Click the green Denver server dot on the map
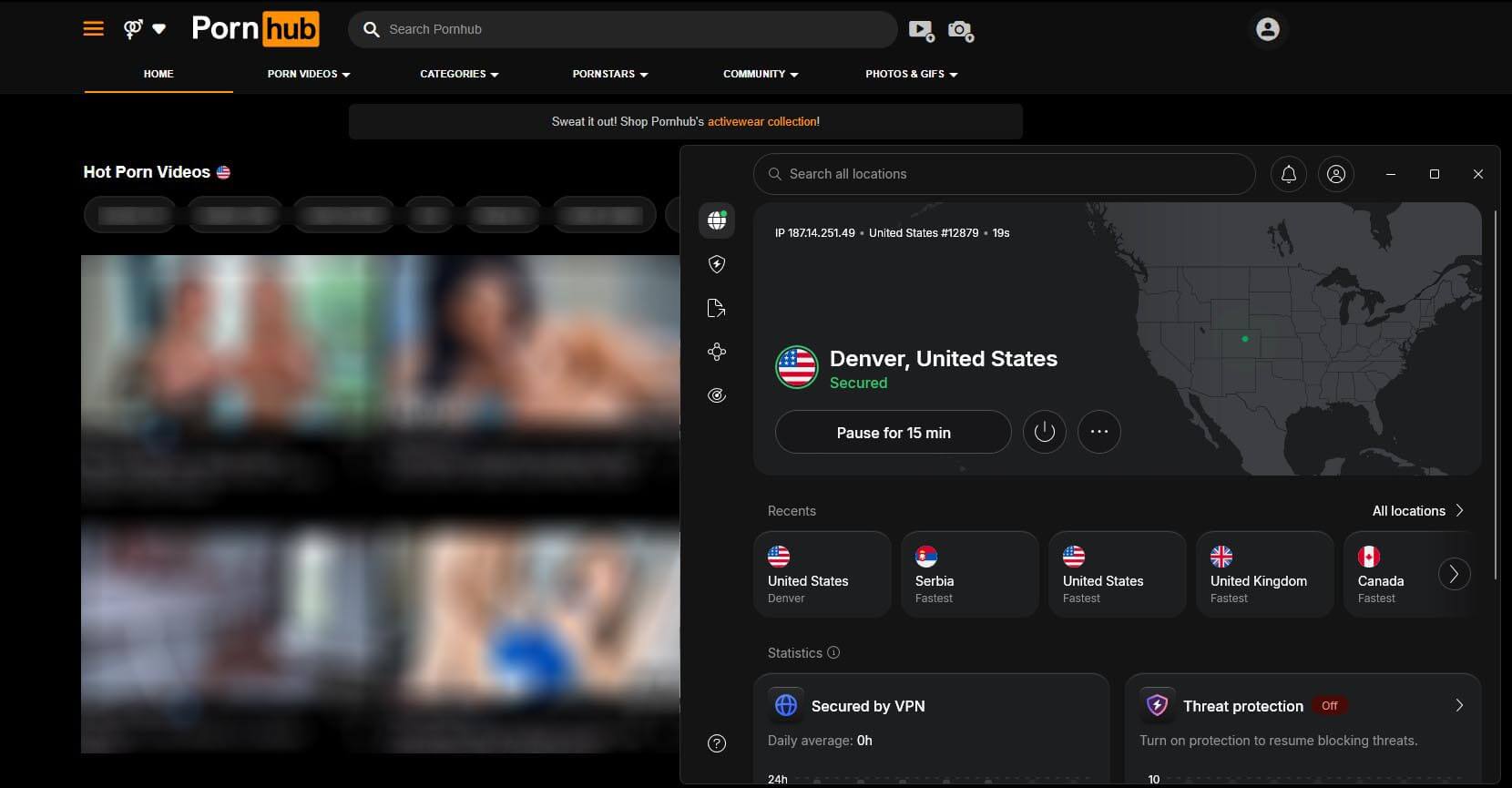 pyautogui.click(x=1245, y=339)
